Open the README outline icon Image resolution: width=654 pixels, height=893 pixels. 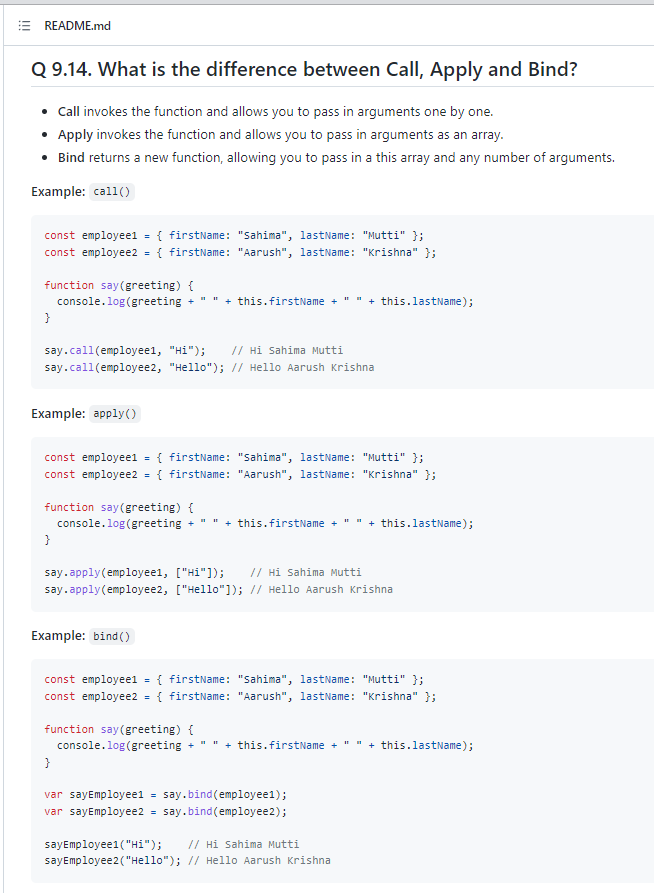pos(25,25)
